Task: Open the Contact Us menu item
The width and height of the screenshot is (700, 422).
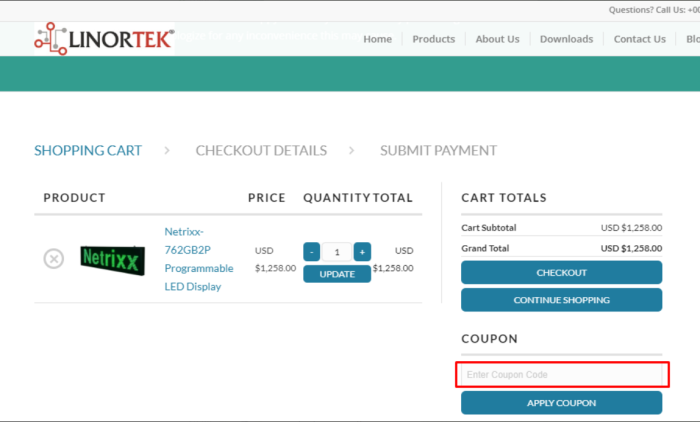Action: click(x=639, y=39)
